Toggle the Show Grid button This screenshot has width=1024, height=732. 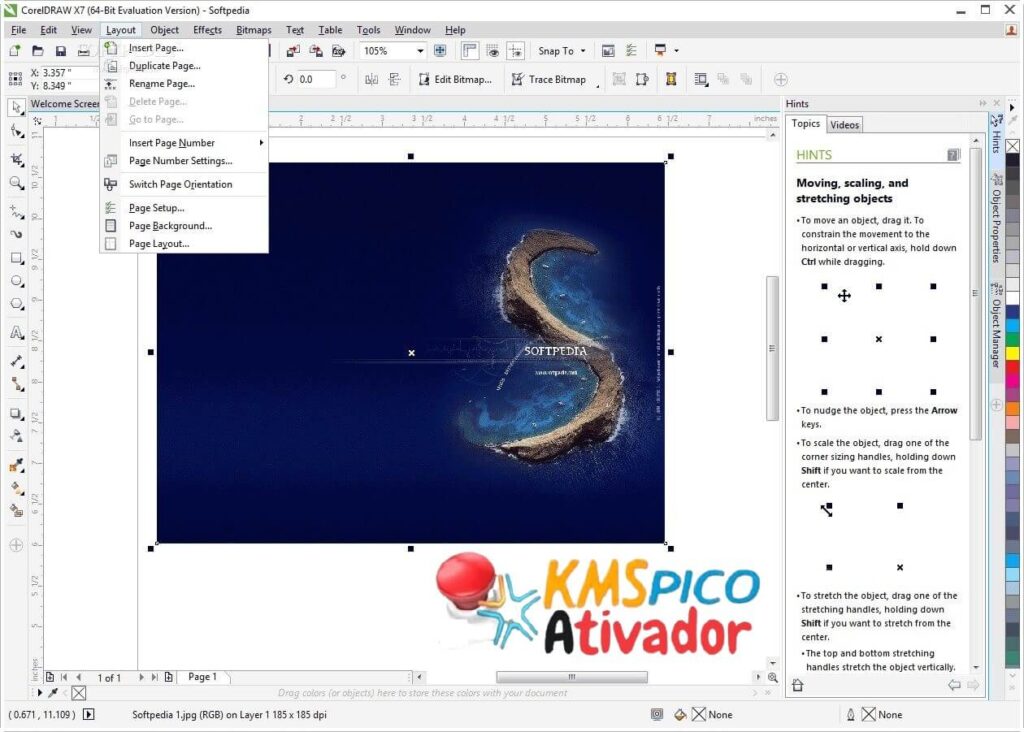492,51
